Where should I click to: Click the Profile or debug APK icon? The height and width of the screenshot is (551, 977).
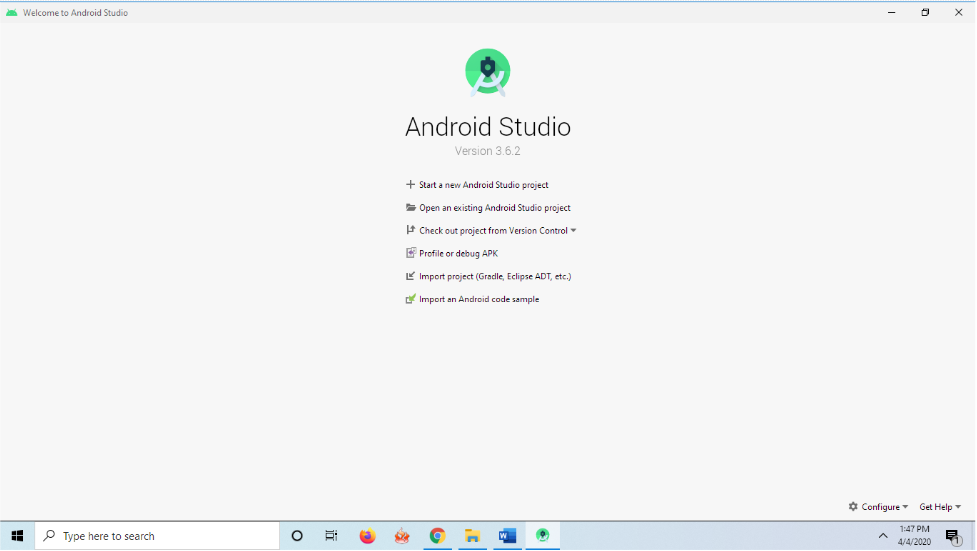[410, 254]
